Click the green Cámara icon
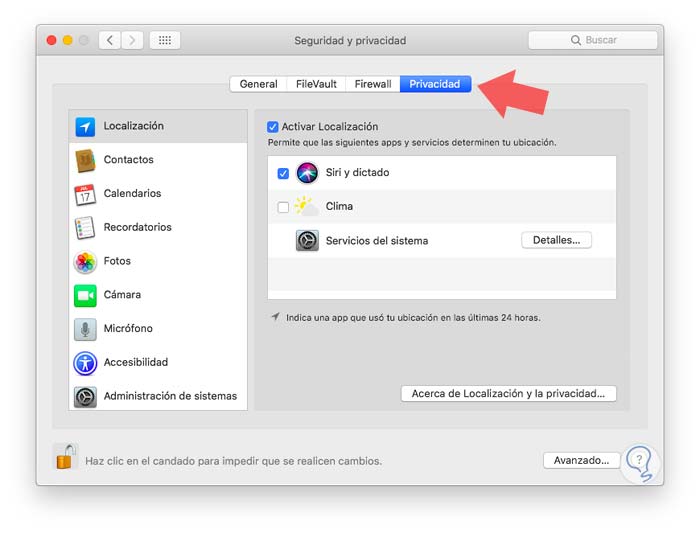 (85, 296)
